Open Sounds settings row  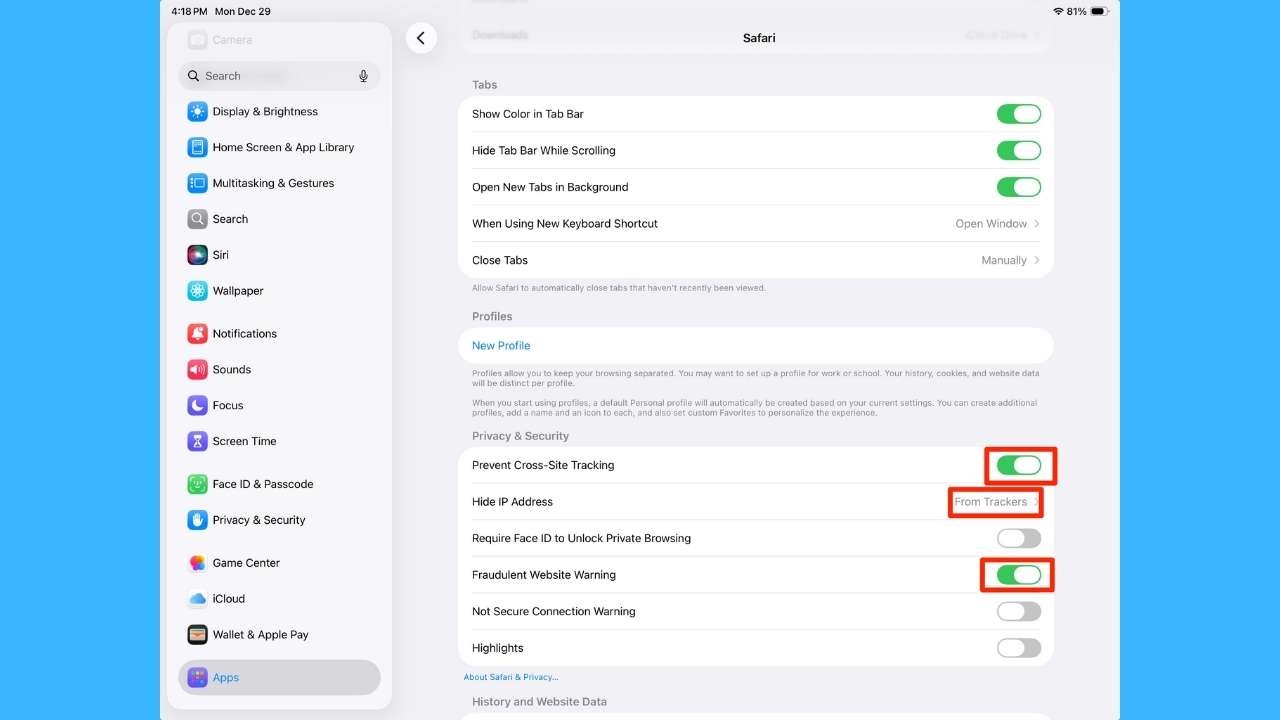pyautogui.click(x=279, y=370)
